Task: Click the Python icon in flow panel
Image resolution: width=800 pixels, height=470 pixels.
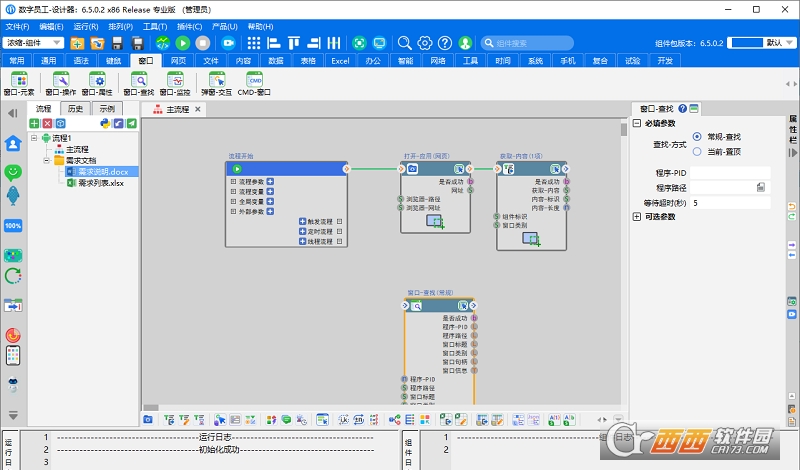Action: [x=105, y=123]
